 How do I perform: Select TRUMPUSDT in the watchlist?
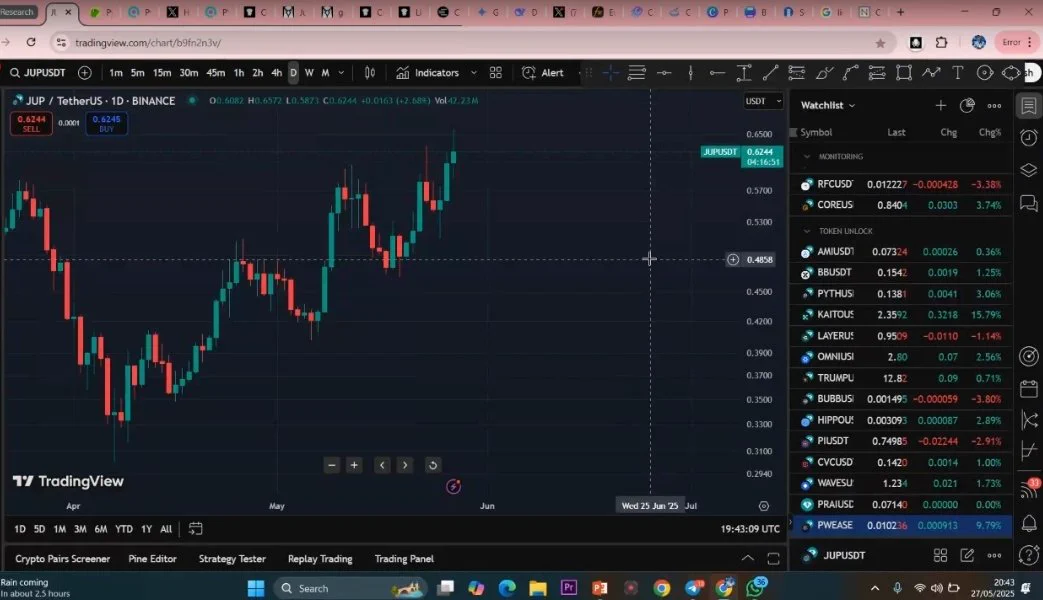tap(901, 378)
